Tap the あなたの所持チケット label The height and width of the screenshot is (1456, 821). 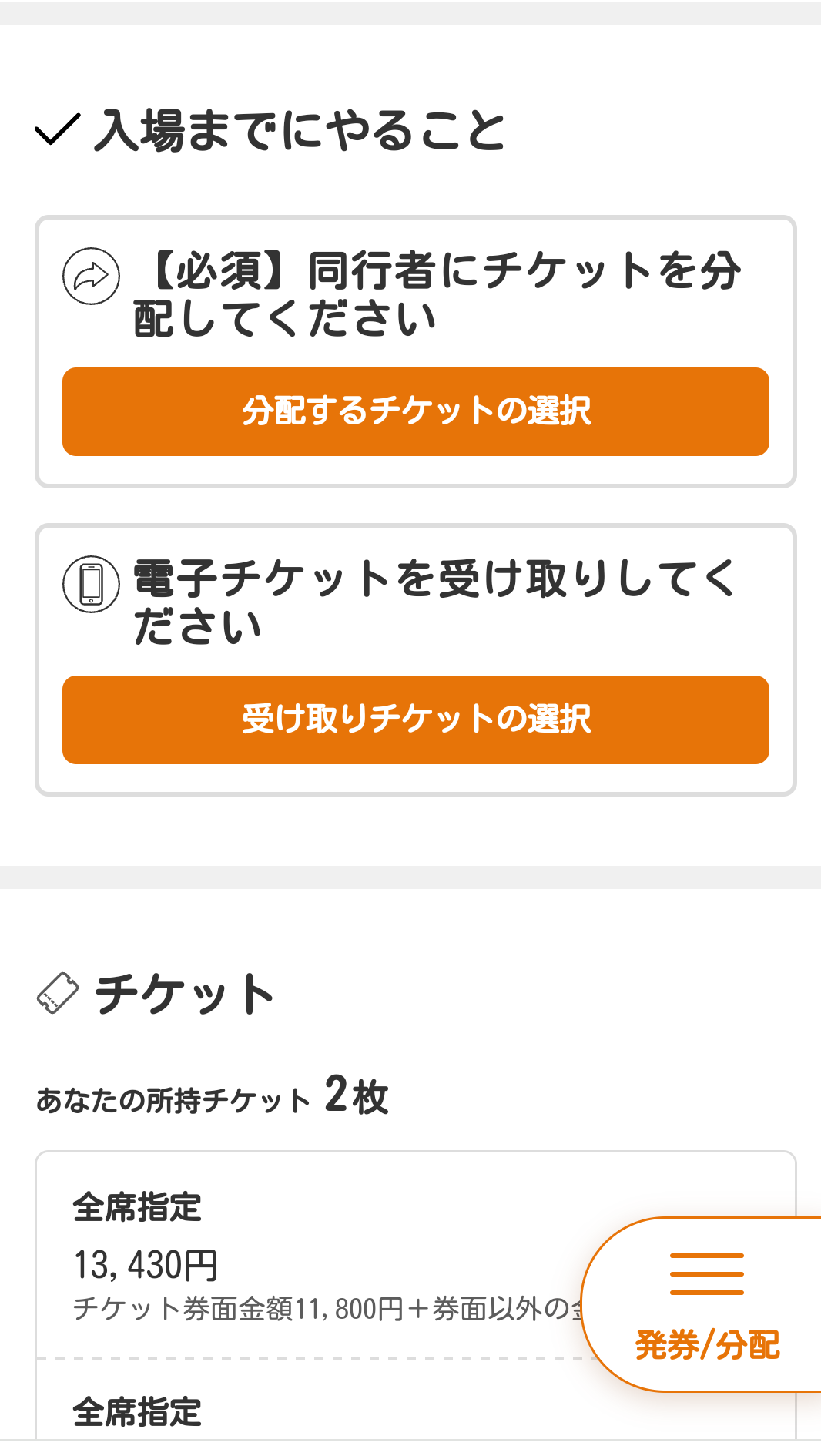coord(173,1100)
